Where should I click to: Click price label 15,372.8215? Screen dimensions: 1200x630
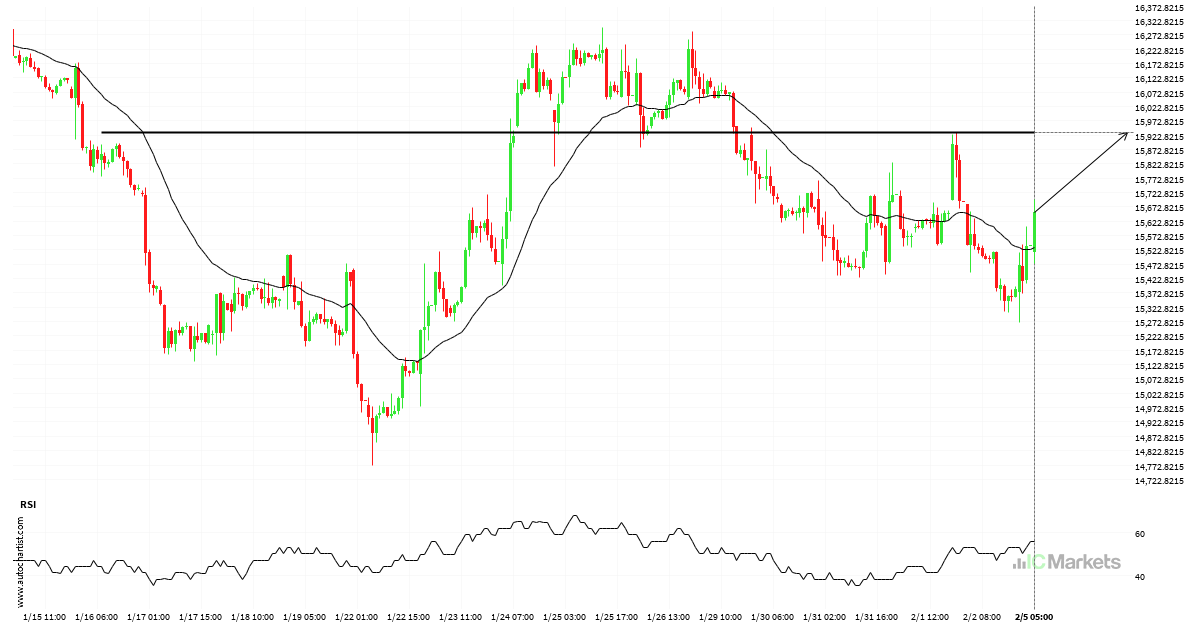pyautogui.click(x=1160, y=294)
